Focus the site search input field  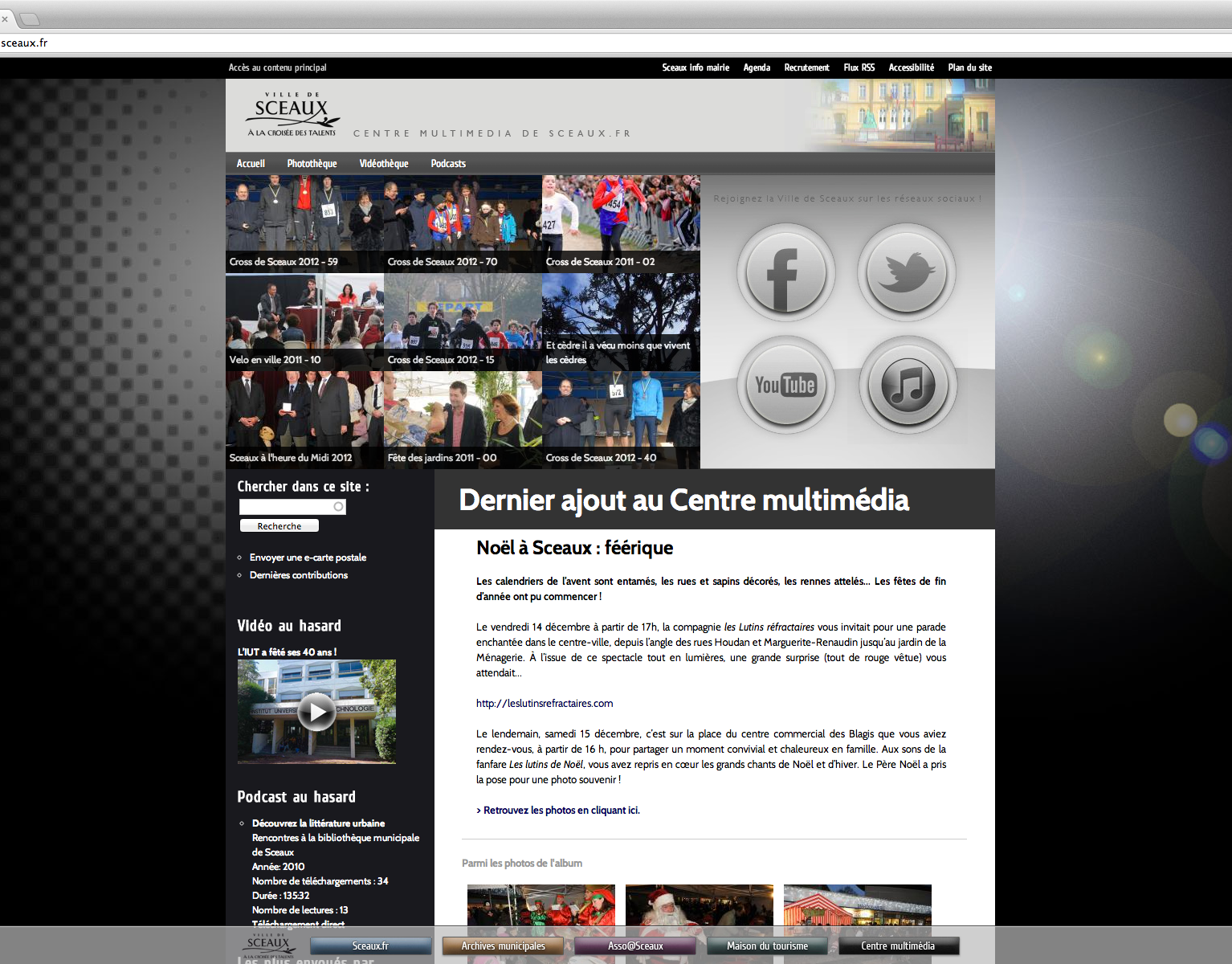[x=292, y=506]
